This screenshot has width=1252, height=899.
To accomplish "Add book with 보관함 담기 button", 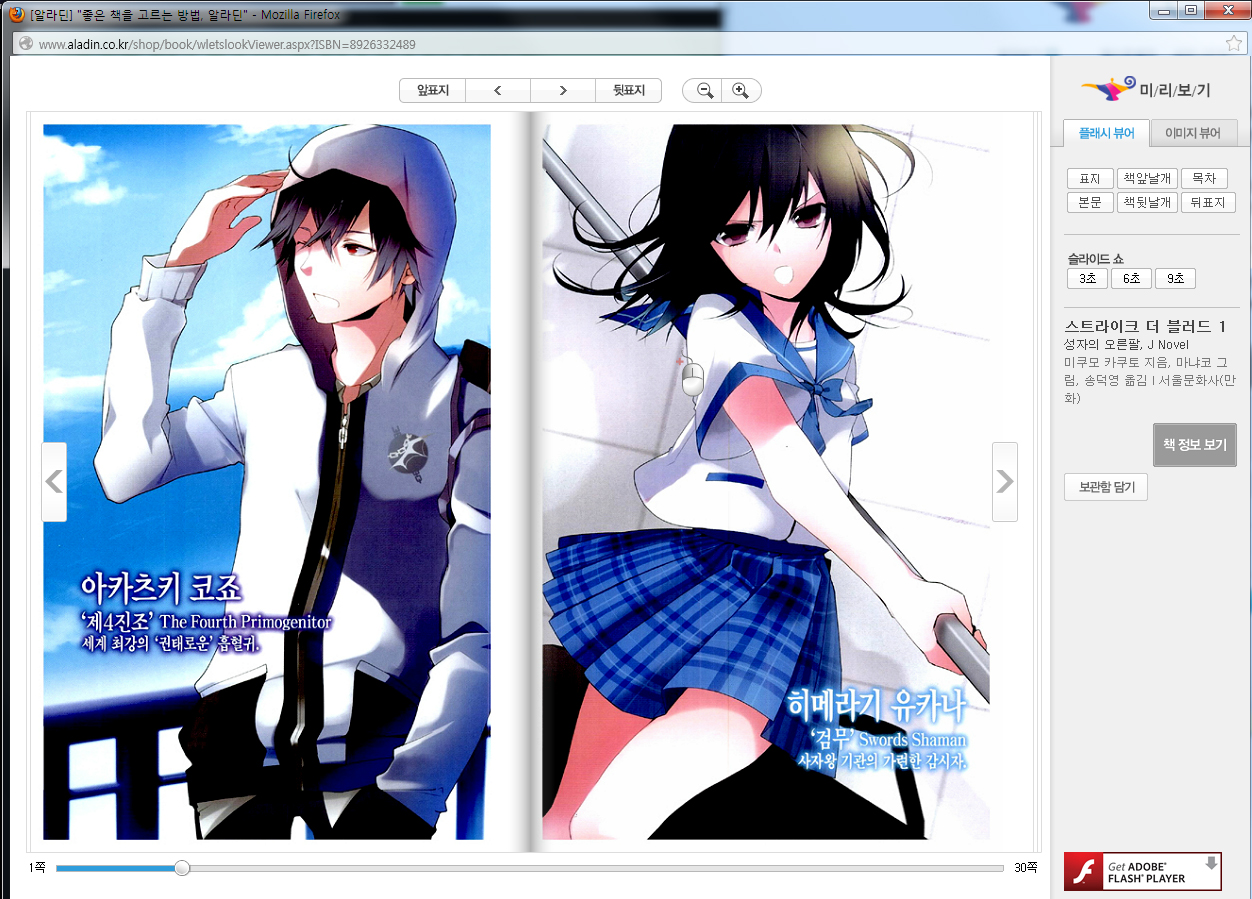I will pyautogui.click(x=1105, y=488).
